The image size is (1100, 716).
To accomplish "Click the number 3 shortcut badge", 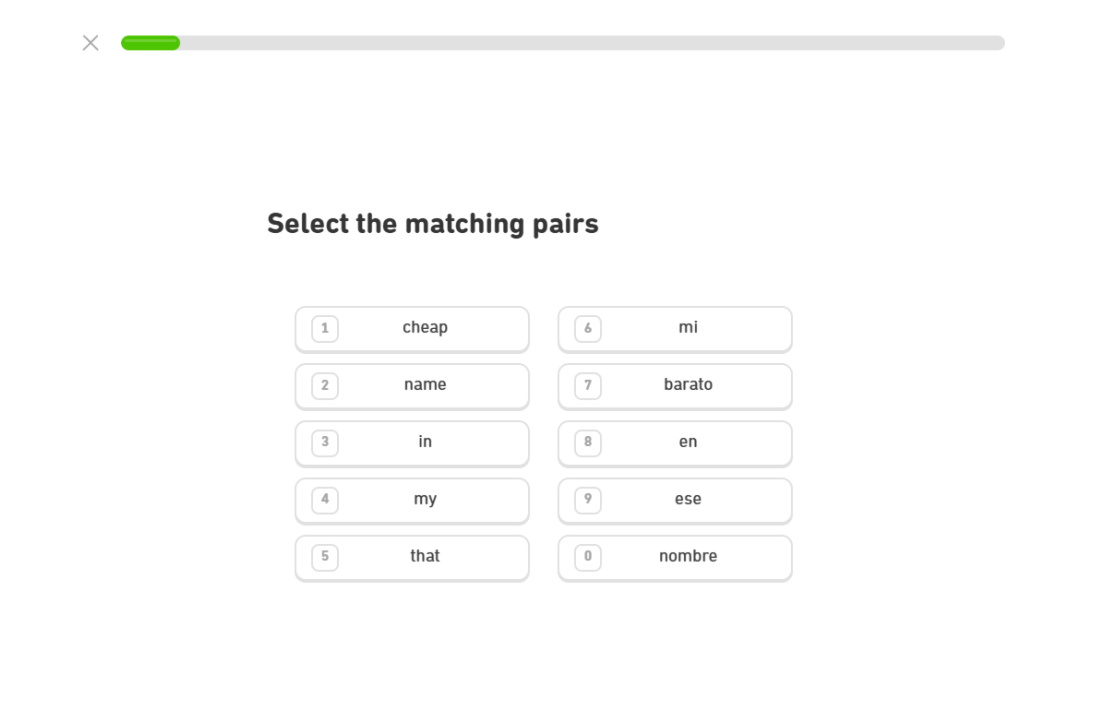I will [325, 442].
